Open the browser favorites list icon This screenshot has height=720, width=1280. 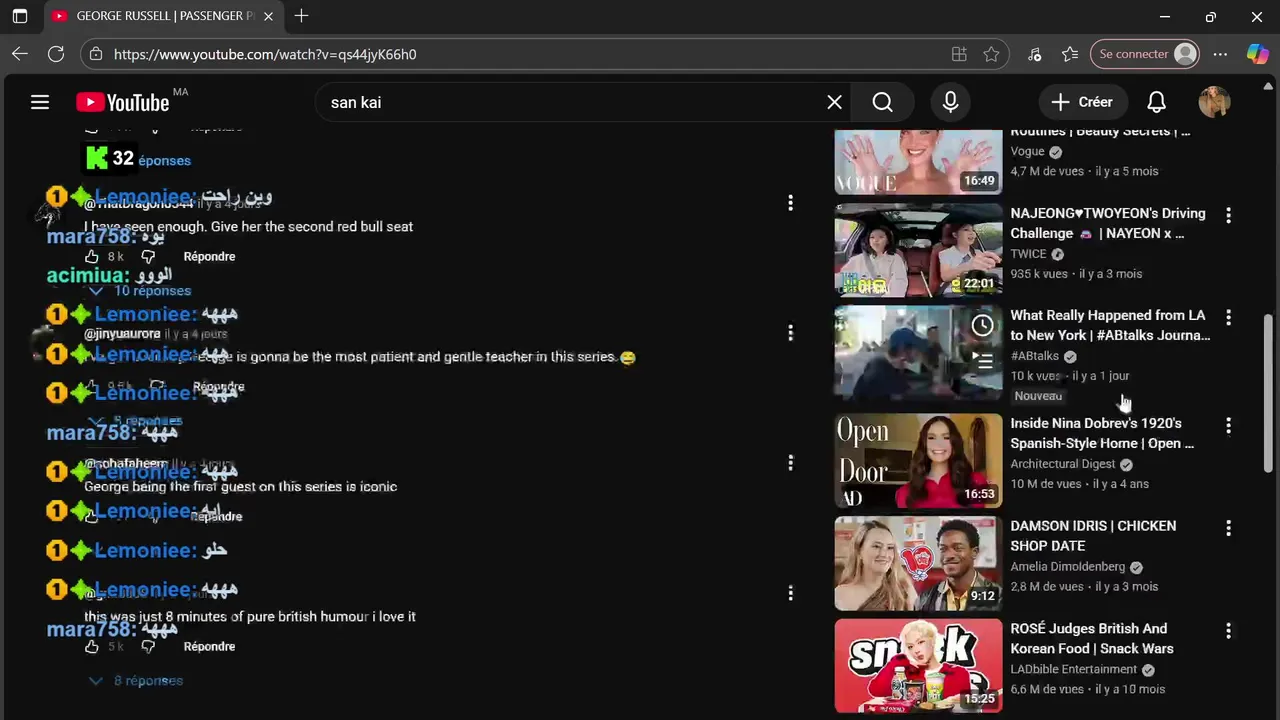click(1070, 54)
